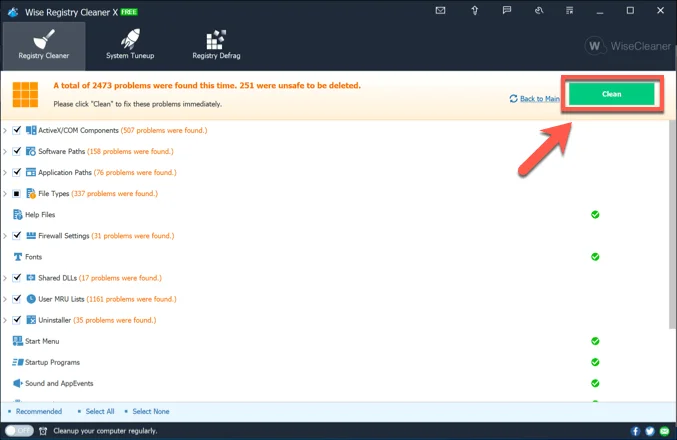The width and height of the screenshot is (677, 440).
Task: Click the green email icon in status bar
Action: click(x=664, y=431)
